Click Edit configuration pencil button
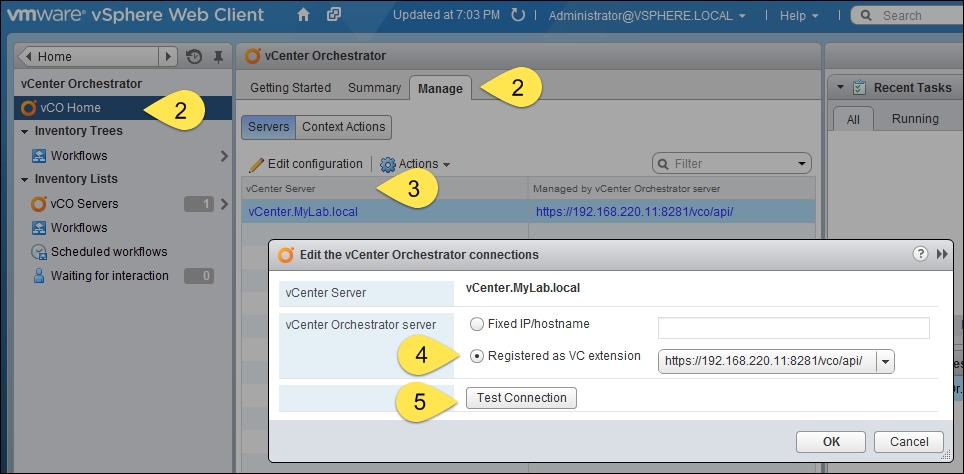 [x=305, y=164]
